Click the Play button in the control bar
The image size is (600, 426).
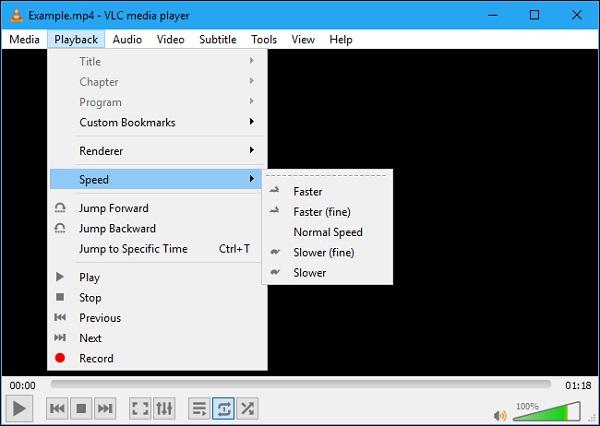click(19, 408)
